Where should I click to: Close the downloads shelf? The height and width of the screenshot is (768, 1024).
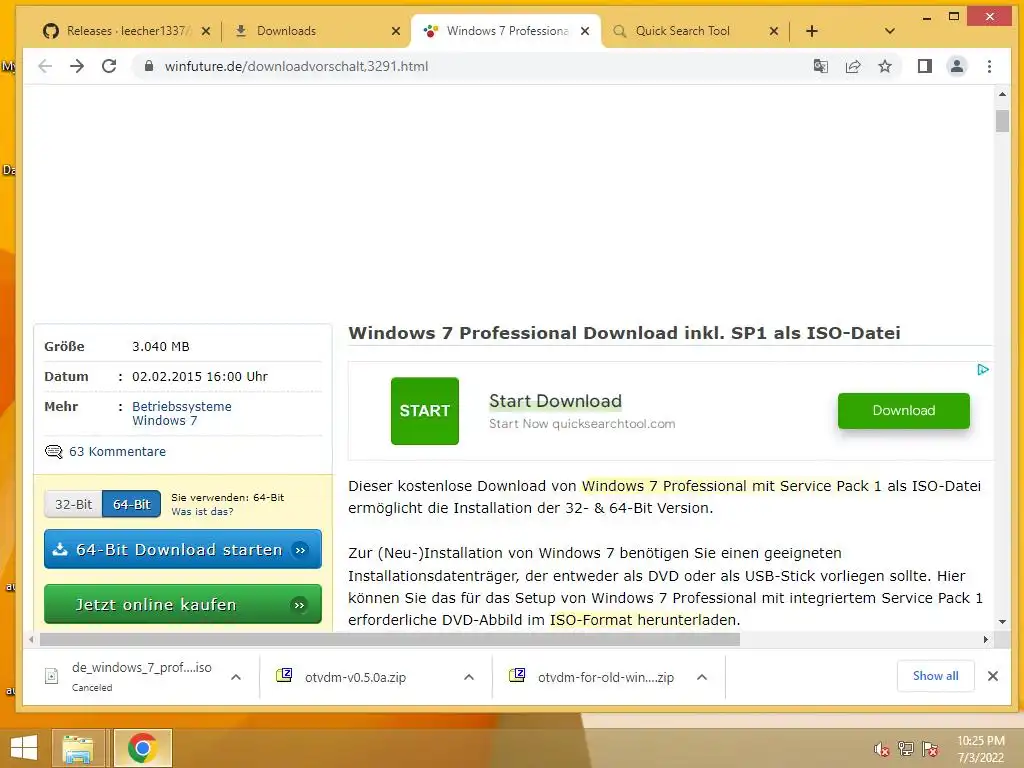click(993, 676)
